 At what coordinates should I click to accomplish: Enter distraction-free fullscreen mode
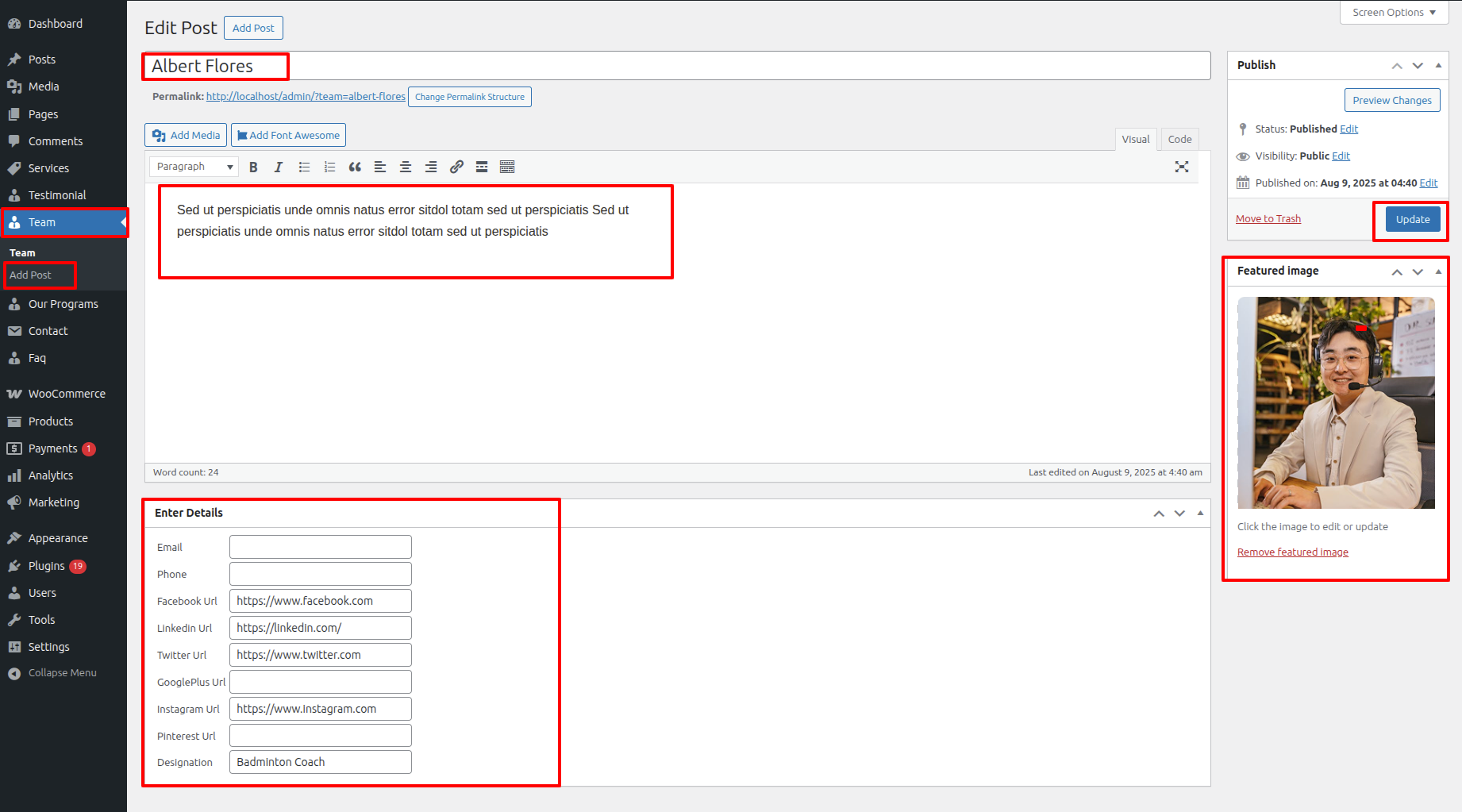click(x=1182, y=167)
